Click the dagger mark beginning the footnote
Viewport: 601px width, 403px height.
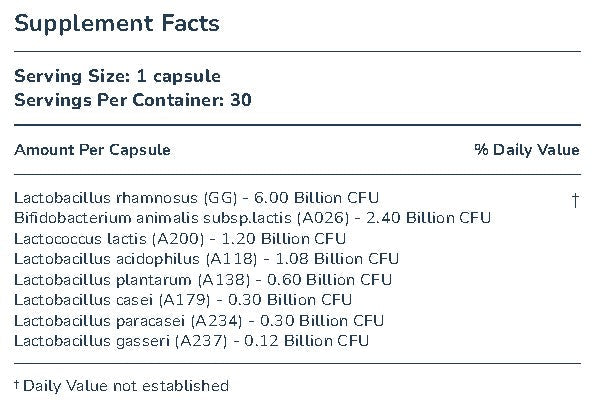pos(17,385)
